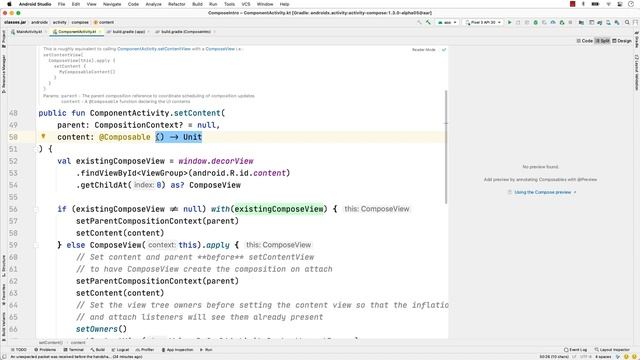The height and width of the screenshot is (360, 640).
Task: Click the Profile app toolbar icon
Action: [x=553, y=22]
